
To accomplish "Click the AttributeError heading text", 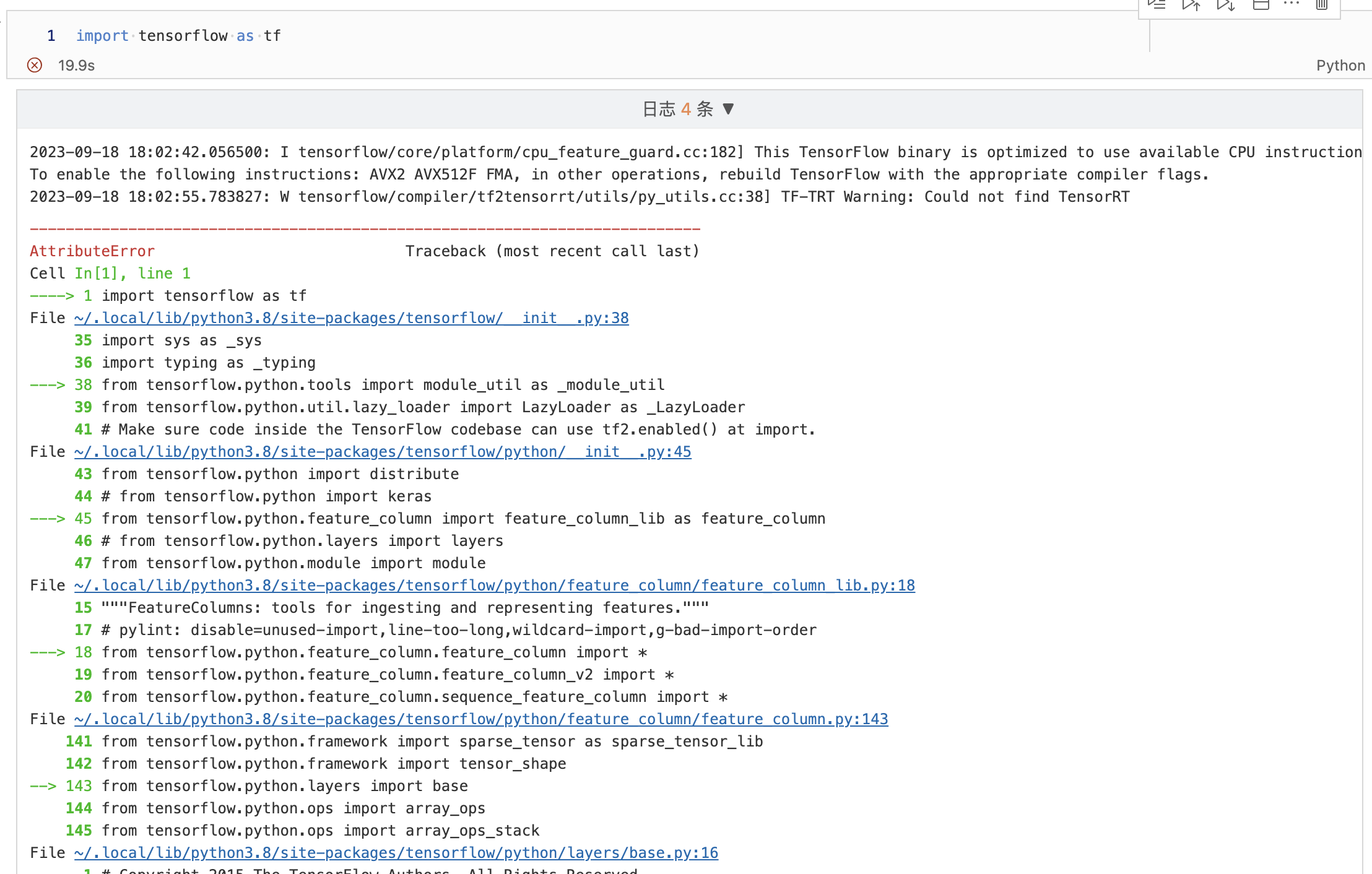I will pos(92,251).
